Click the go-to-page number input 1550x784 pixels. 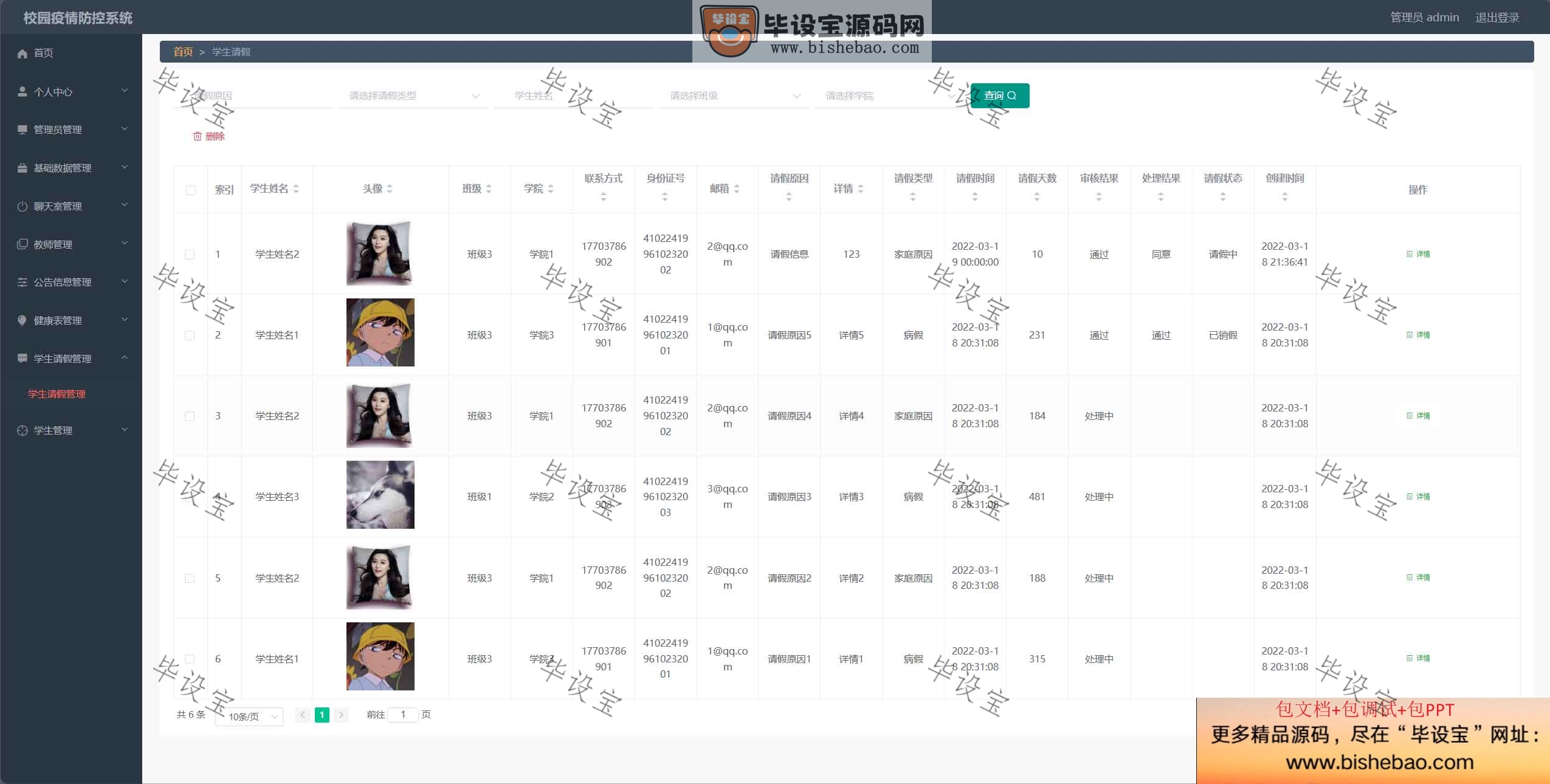[403, 715]
